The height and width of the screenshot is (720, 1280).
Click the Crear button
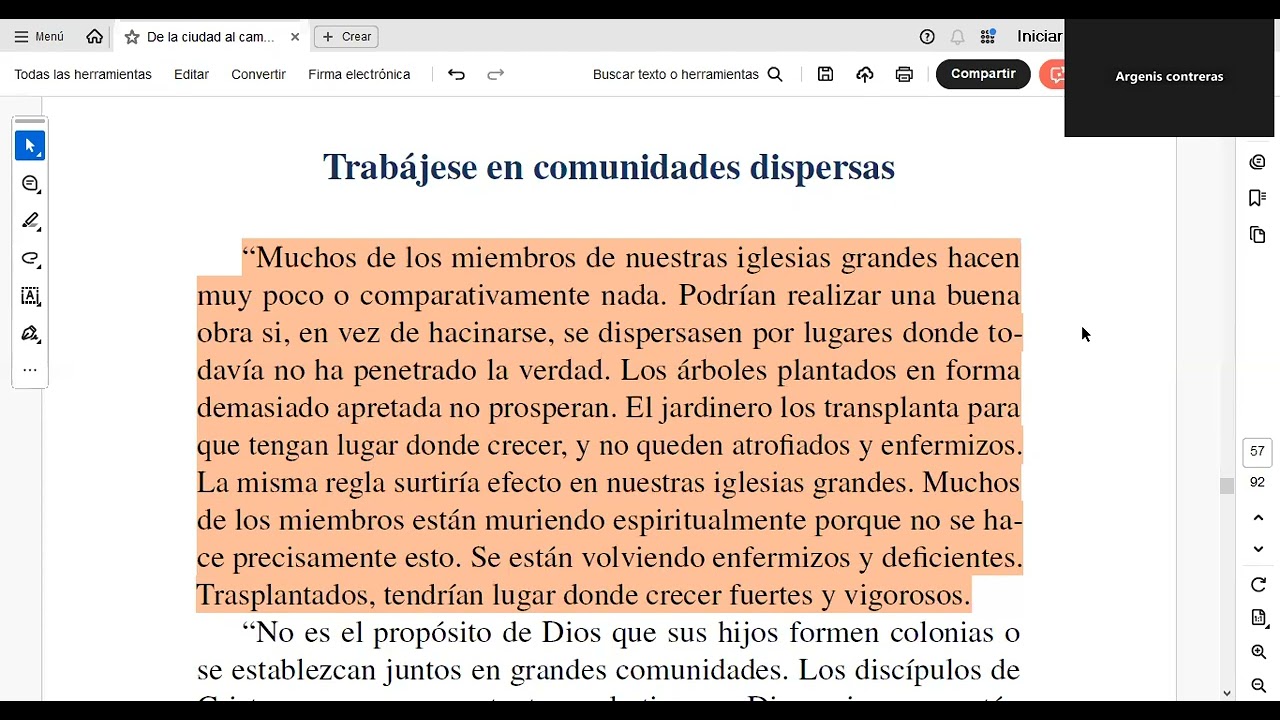tap(346, 37)
